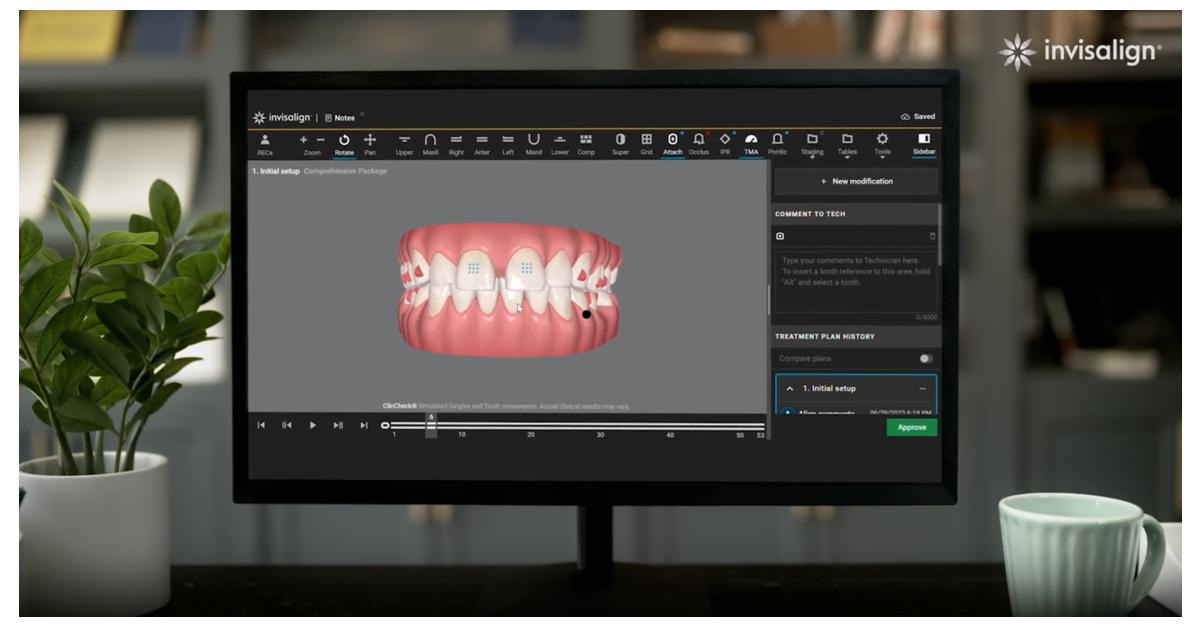Screen dimensions: 1200x627
Task: Open the Initial setup options menu
Action: point(923,389)
